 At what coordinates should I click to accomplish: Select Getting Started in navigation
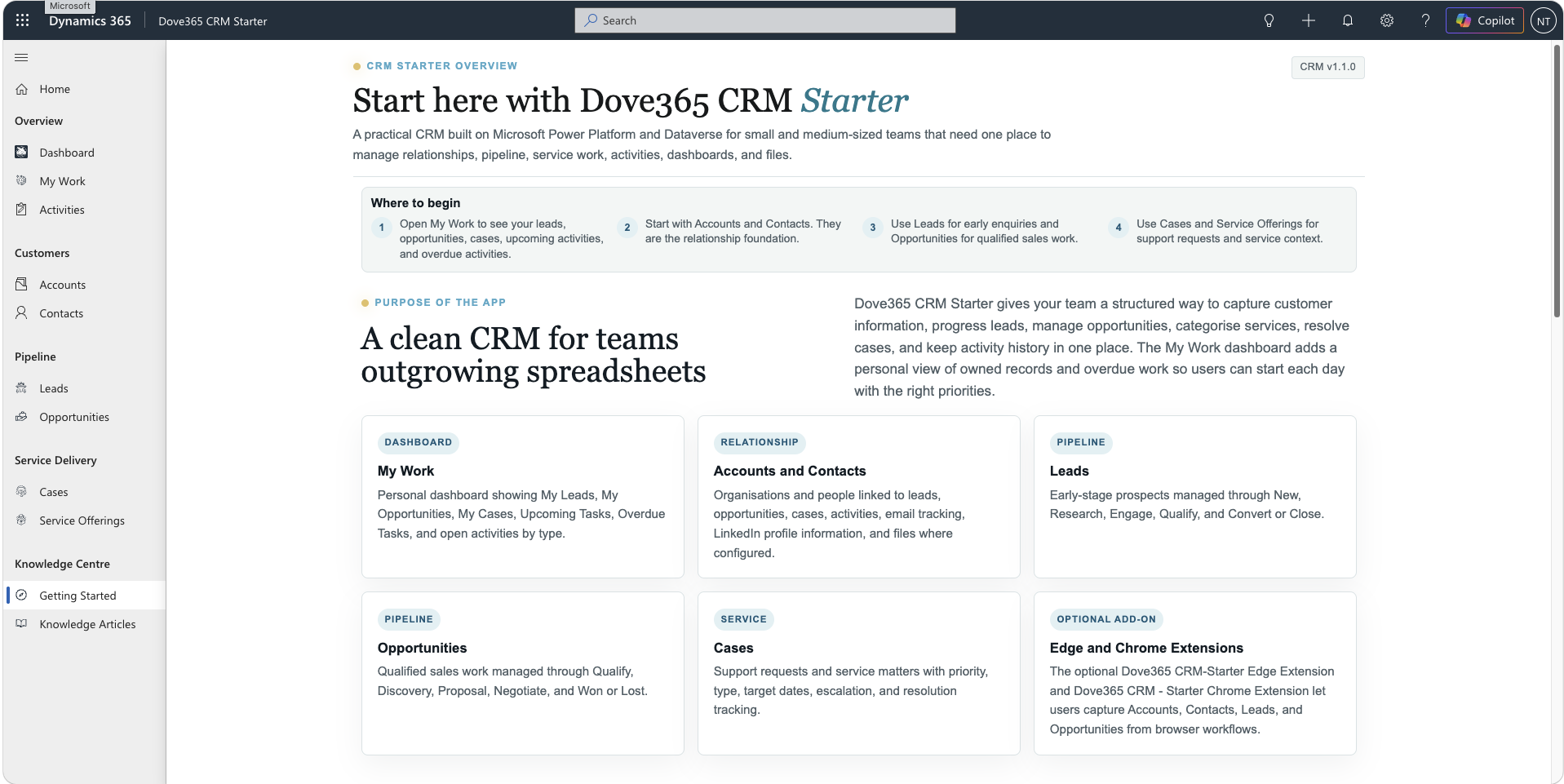click(x=85, y=595)
